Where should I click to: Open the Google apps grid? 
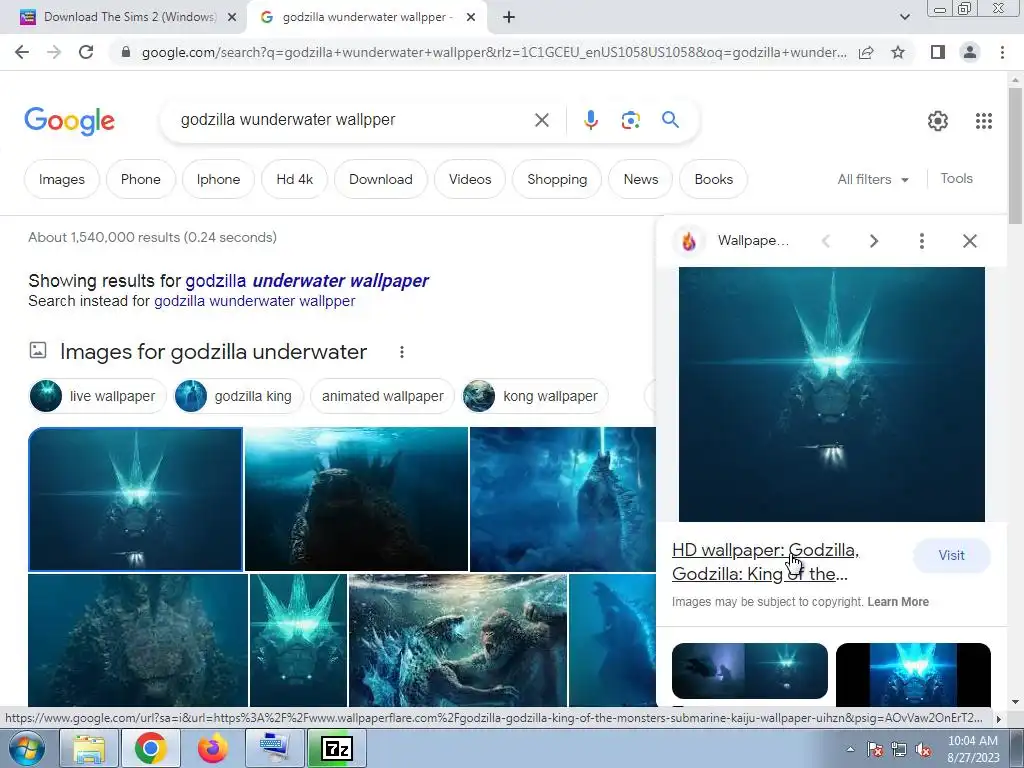pyautogui.click(x=984, y=121)
